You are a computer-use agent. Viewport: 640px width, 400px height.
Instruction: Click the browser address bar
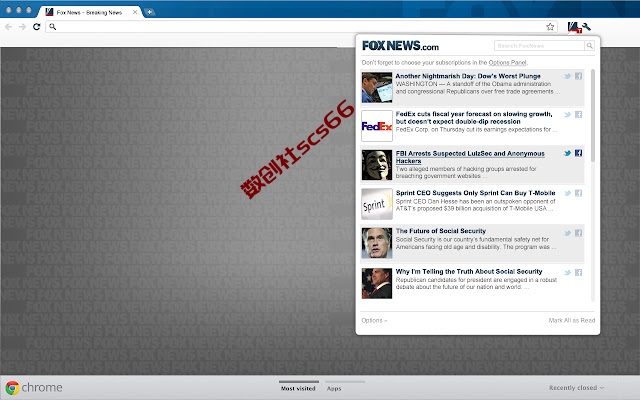[300, 27]
